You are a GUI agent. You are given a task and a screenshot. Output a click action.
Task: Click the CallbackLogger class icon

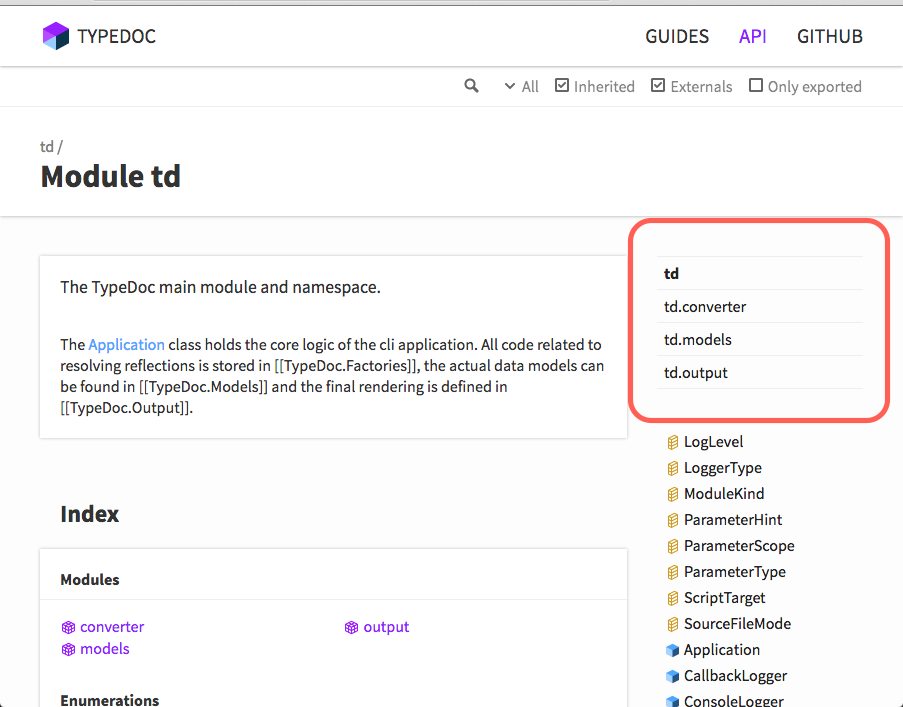click(x=672, y=676)
